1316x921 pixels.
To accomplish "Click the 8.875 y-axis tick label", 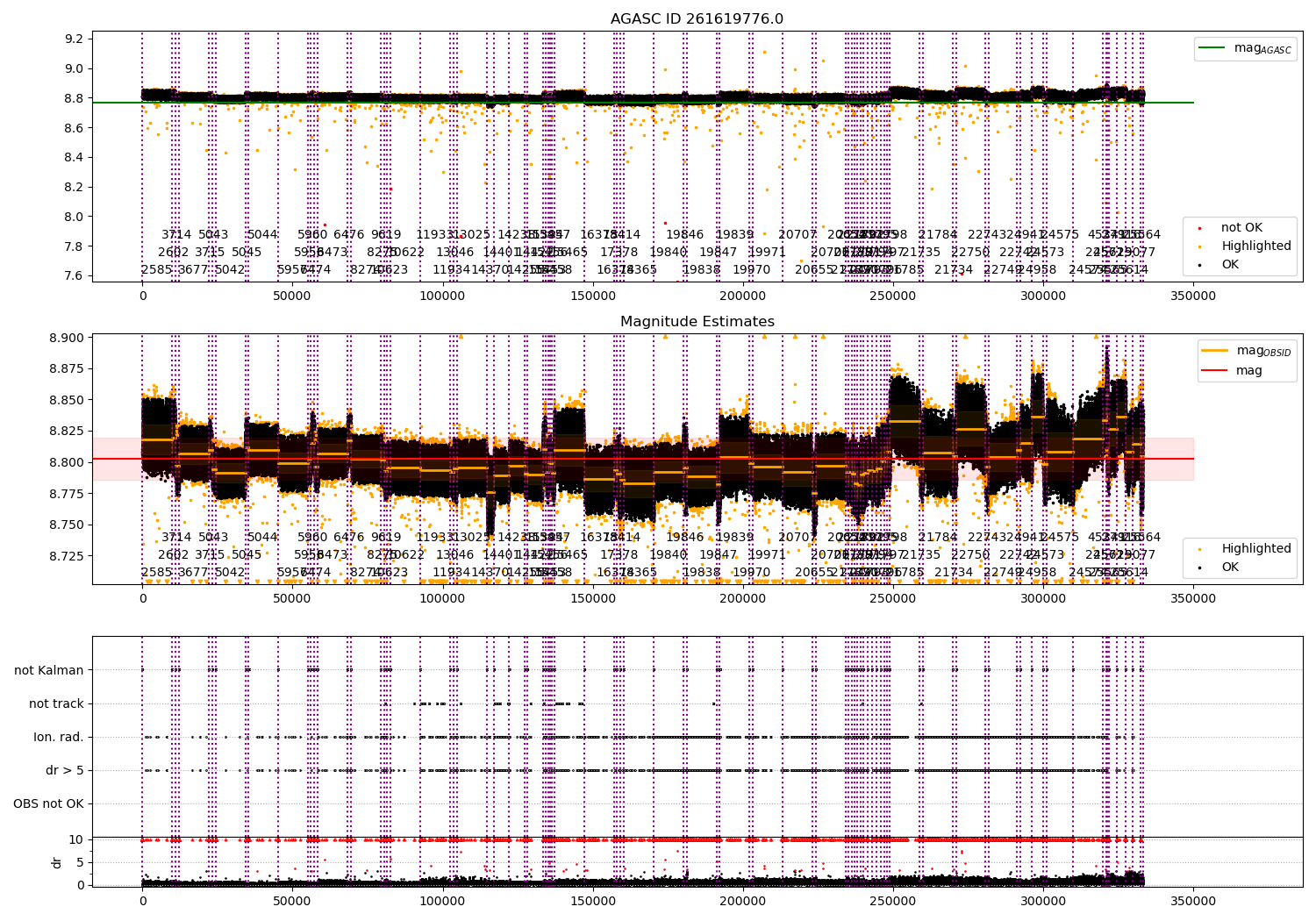I will 68,369.
